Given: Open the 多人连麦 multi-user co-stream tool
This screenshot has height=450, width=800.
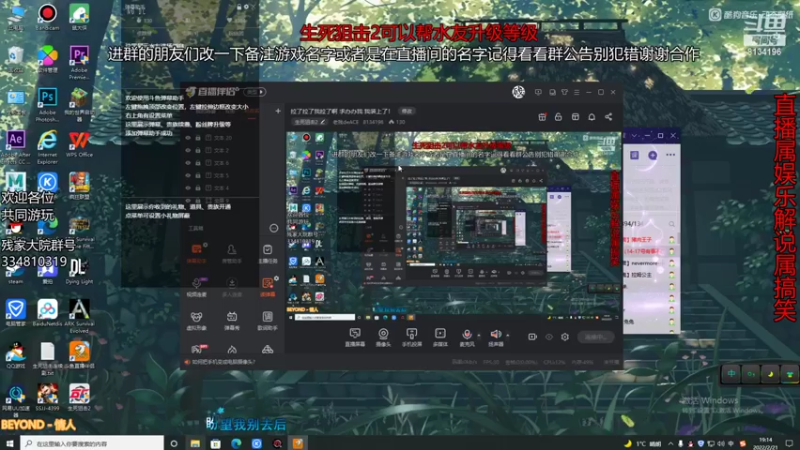Looking at the screenshot, I should [x=232, y=287].
